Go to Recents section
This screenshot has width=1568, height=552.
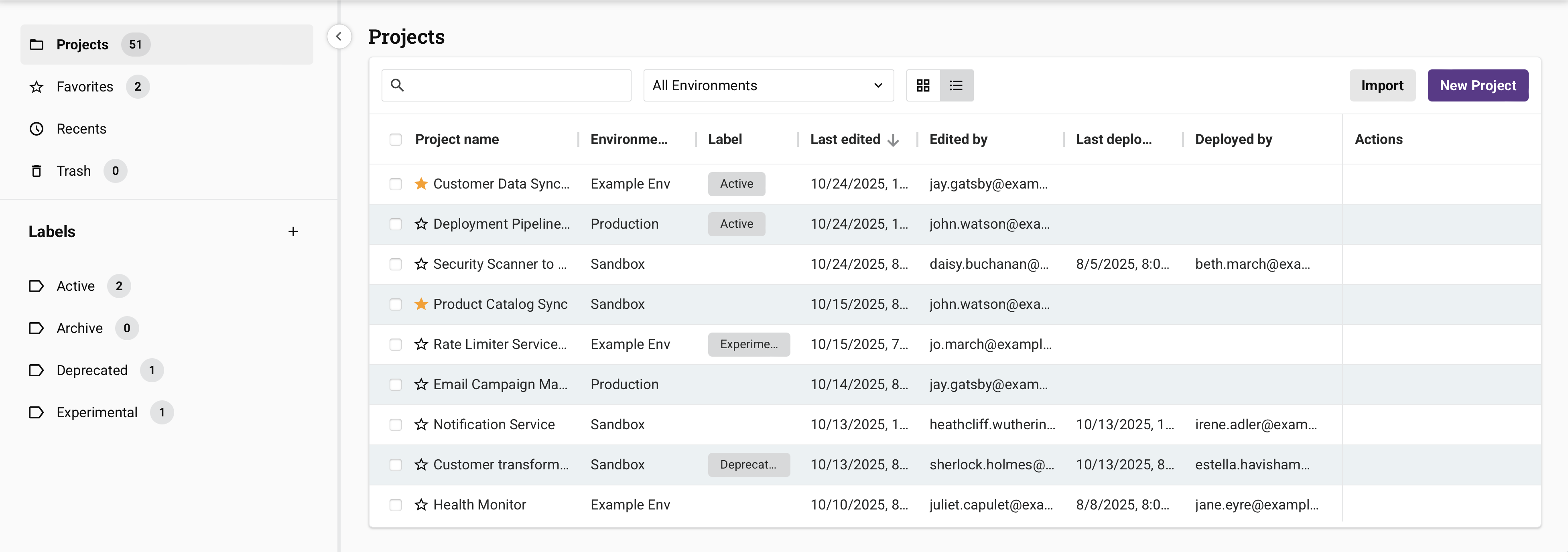[x=81, y=129]
